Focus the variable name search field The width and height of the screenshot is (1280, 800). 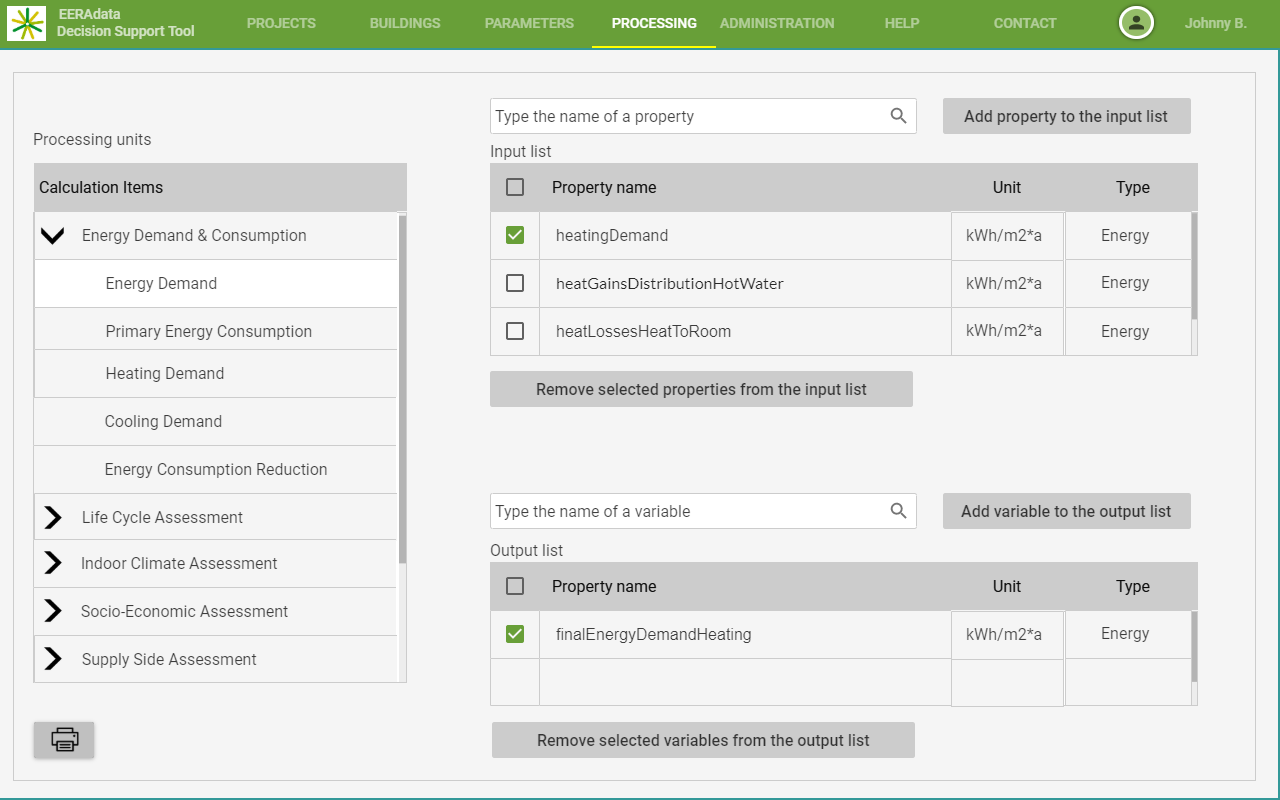pyautogui.click(x=688, y=511)
